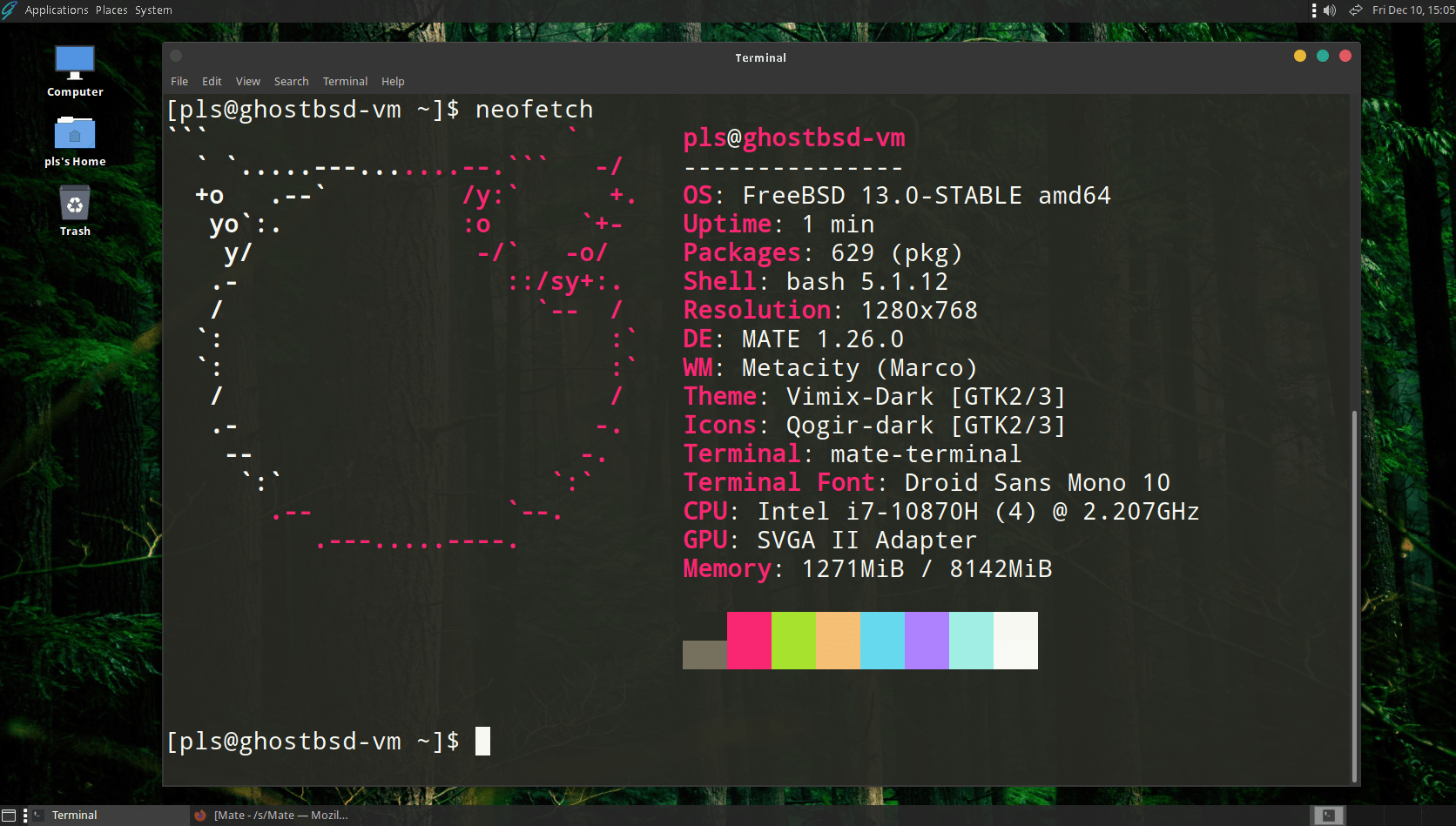Viewport: 1456px width, 826px height.
Task: Click the grey-brown color block
Action: pyautogui.click(x=704, y=655)
